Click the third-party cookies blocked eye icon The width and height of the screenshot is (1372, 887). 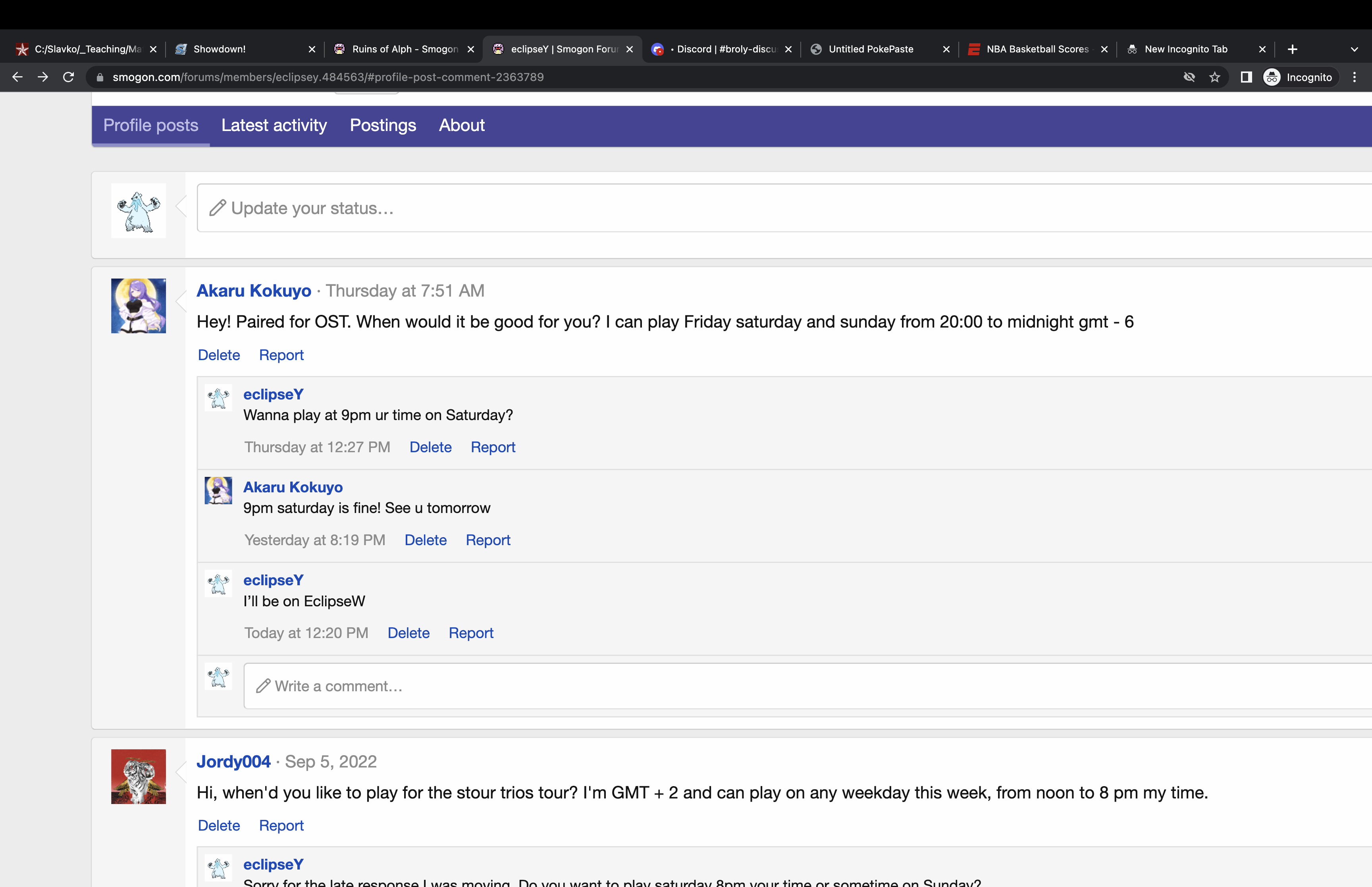click(x=1189, y=77)
